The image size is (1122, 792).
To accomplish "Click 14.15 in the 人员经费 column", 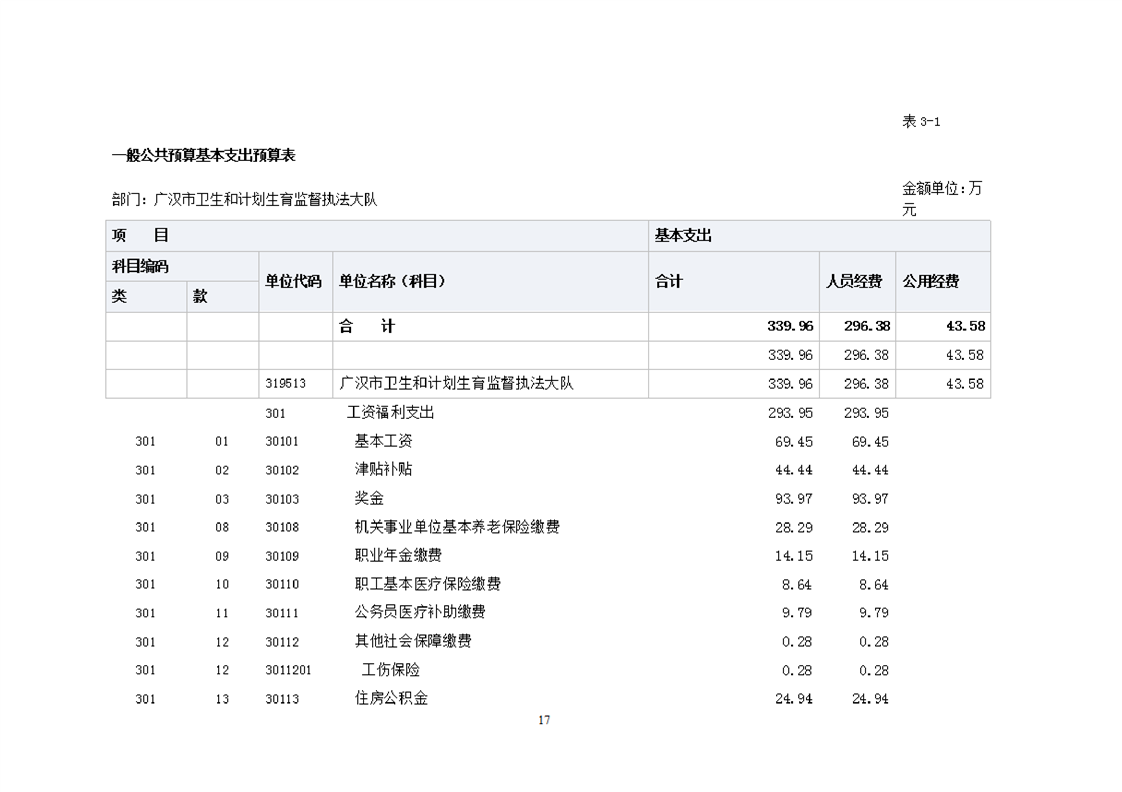I will click(870, 556).
